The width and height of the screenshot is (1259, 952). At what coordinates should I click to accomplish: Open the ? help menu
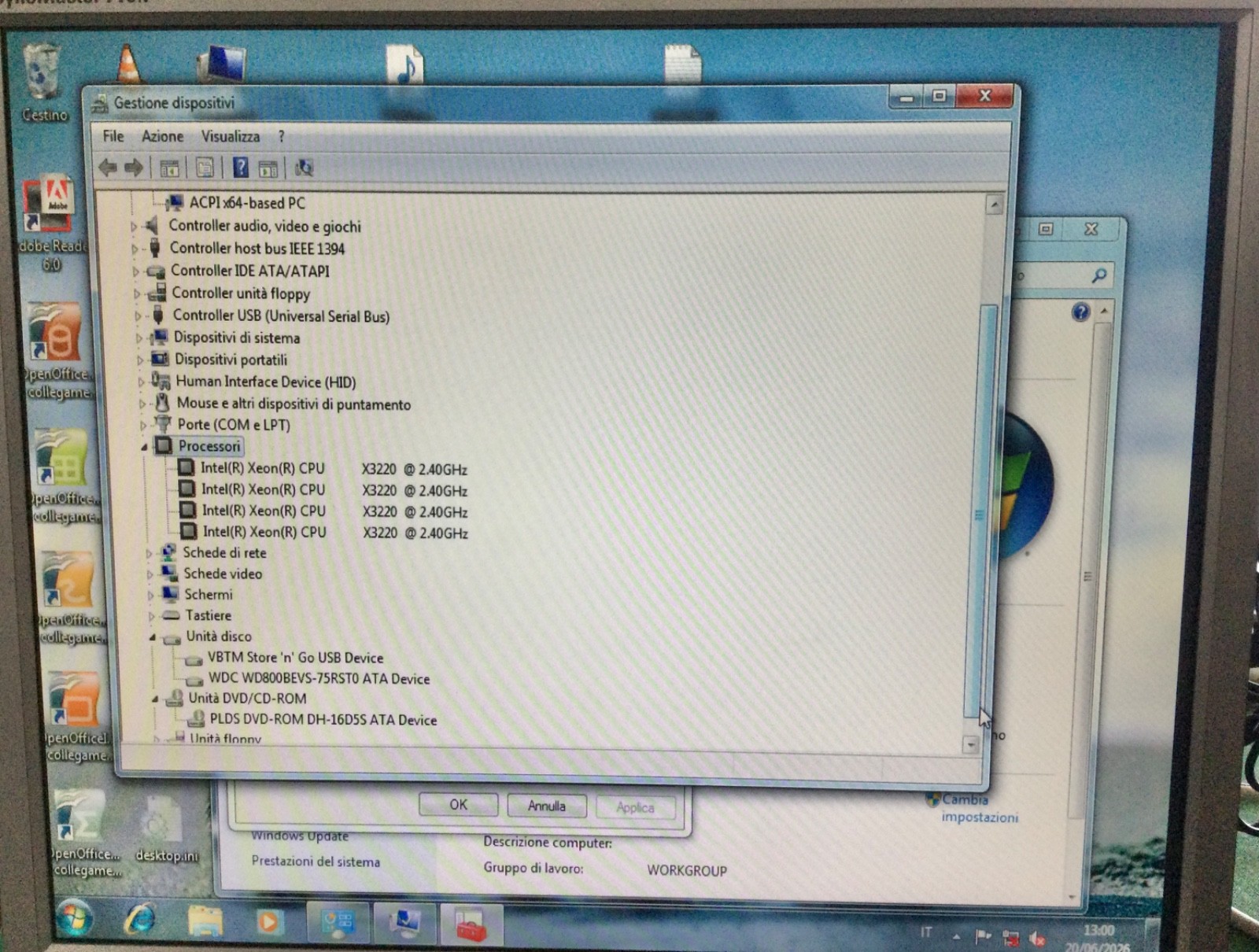pos(281,137)
